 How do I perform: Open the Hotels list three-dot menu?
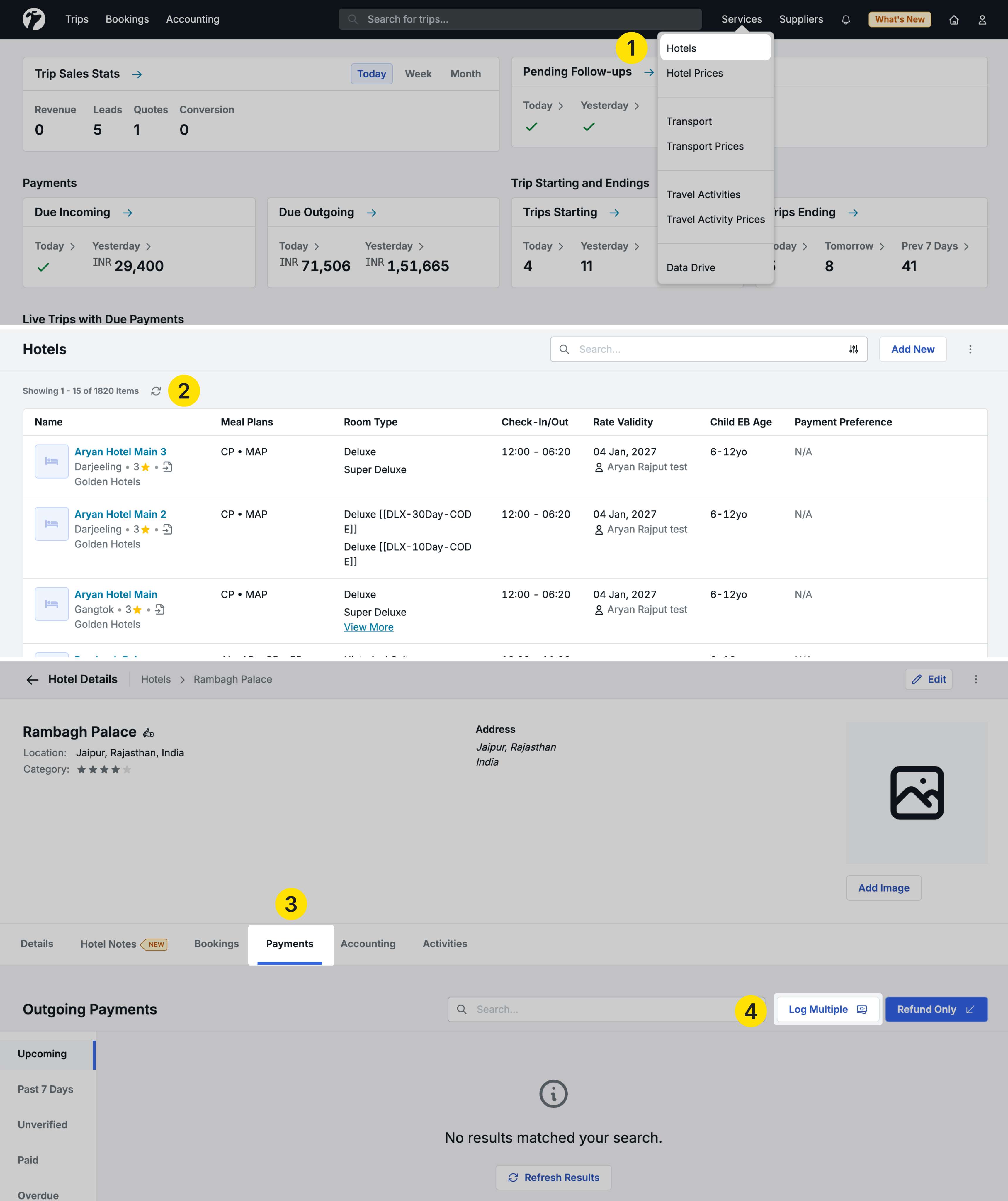970,350
